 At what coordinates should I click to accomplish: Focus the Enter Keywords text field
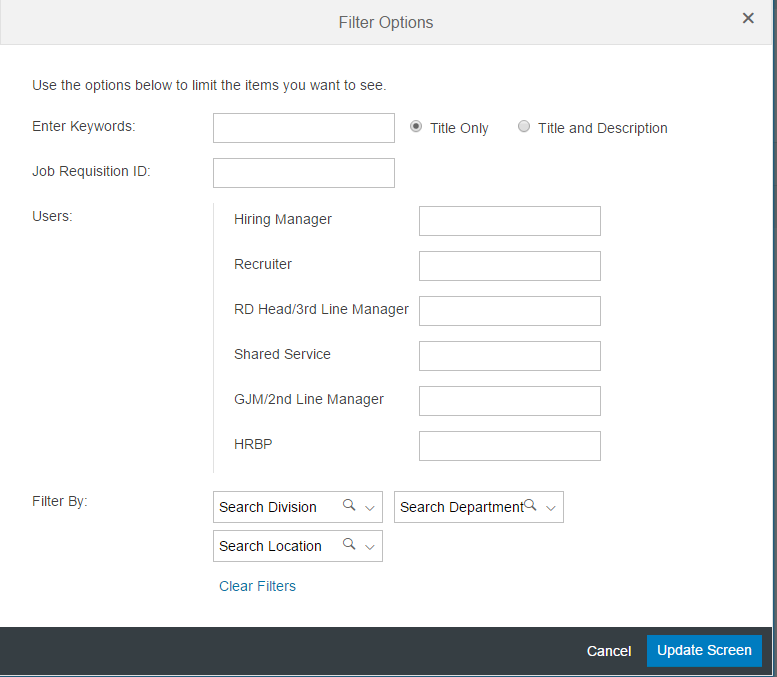pyautogui.click(x=304, y=128)
